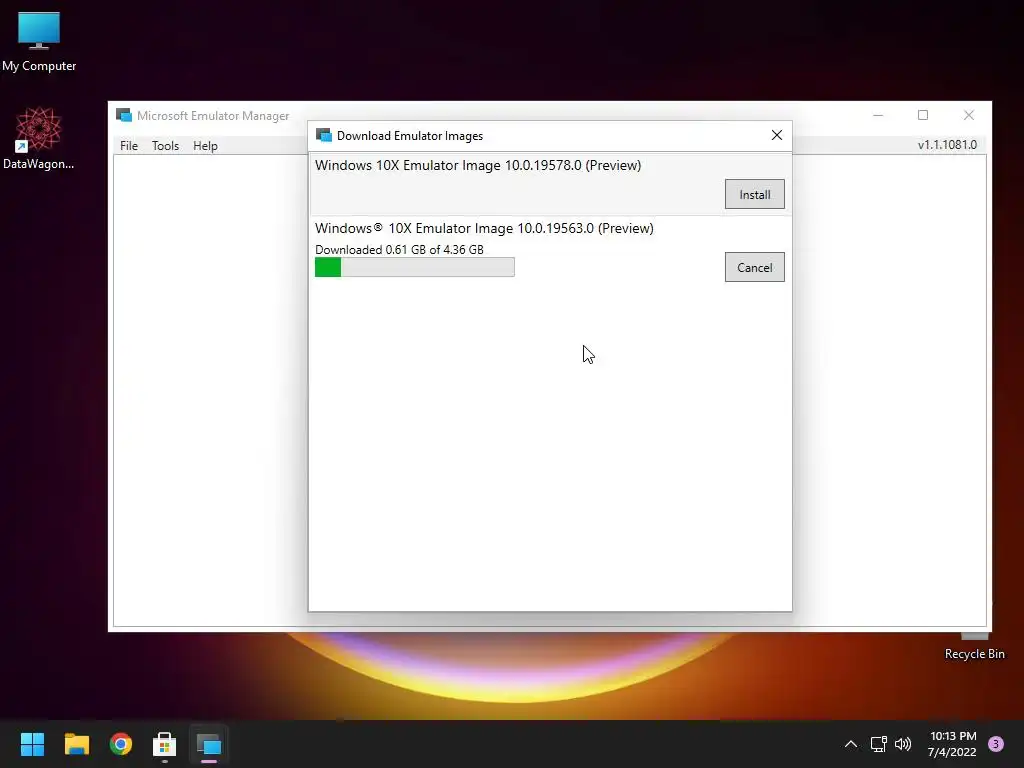Open the File menu
Viewport: 1024px width, 768px height.
129,146
